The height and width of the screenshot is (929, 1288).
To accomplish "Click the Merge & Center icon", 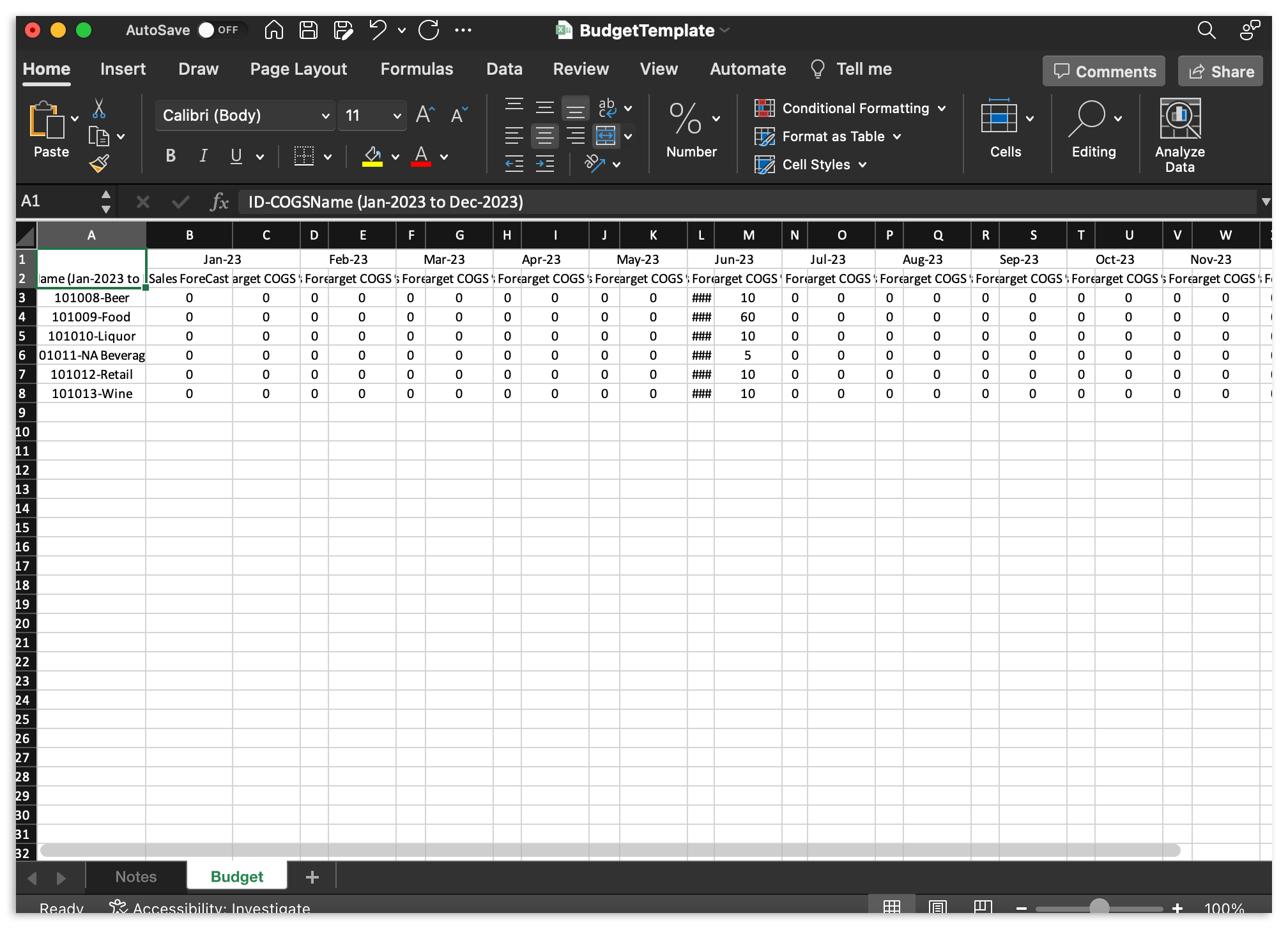I will 605,135.
